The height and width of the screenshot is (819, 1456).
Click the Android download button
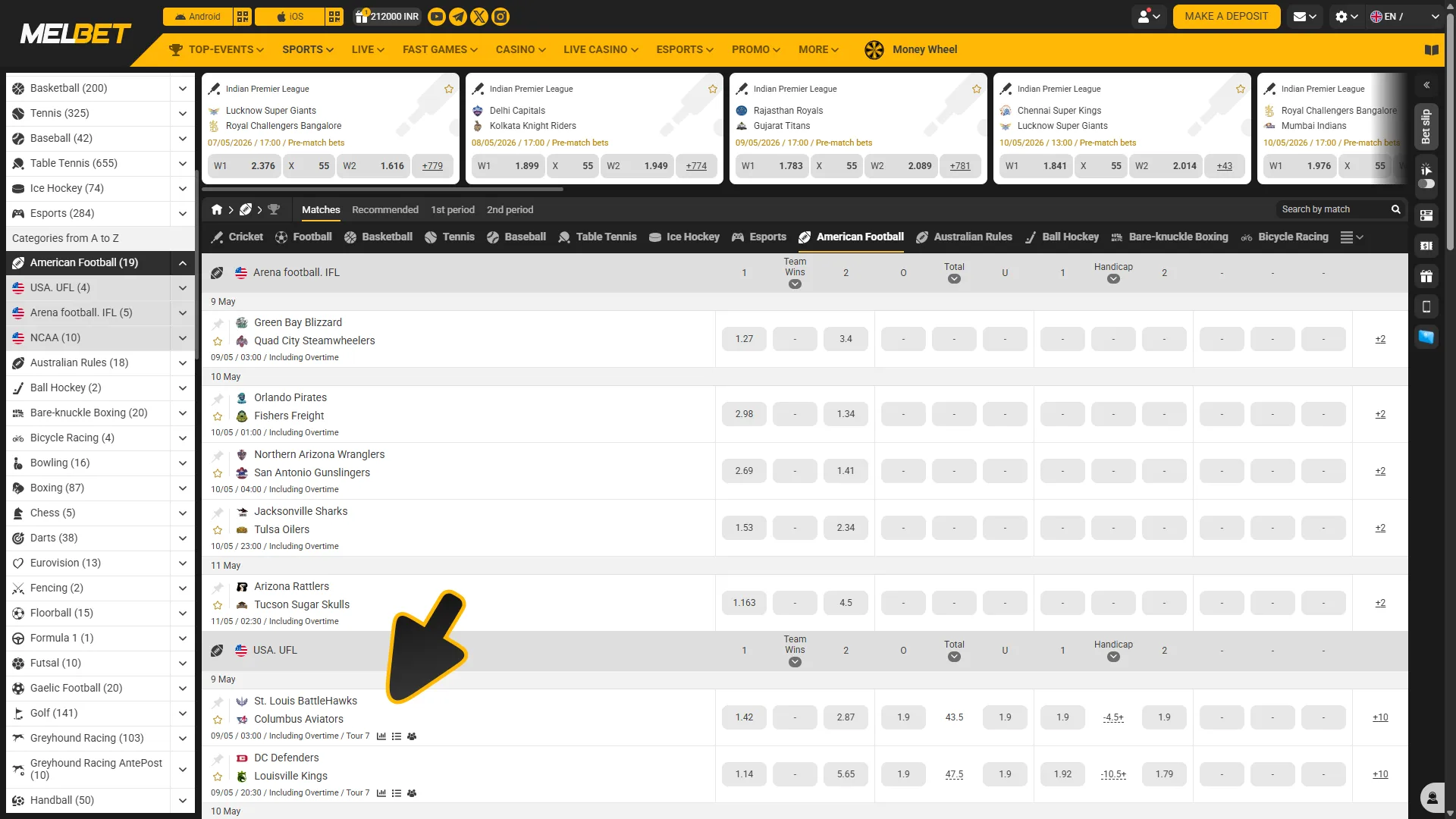[197, 17]
